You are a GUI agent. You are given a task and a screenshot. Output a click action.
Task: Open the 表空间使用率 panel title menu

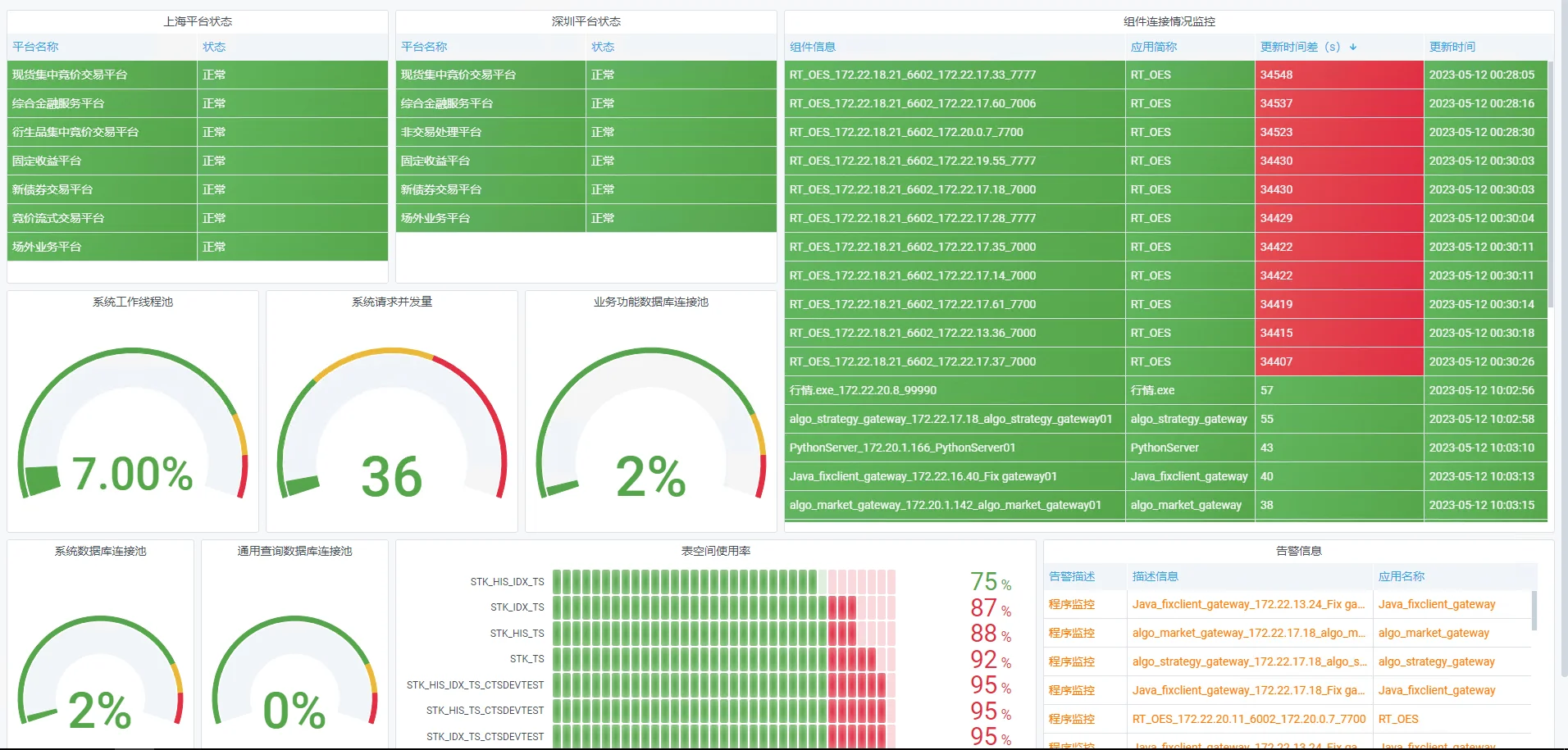pyautogui.click(x=715, y=551)
